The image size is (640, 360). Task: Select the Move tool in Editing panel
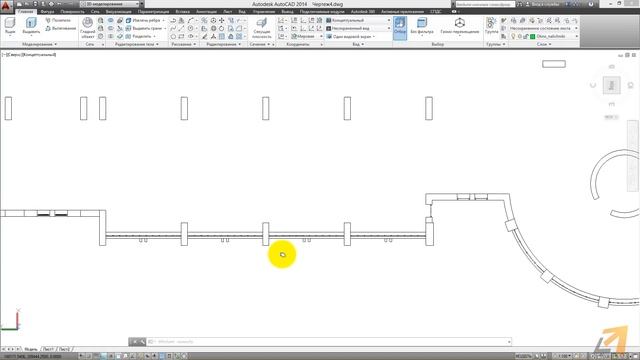point(222,20)
